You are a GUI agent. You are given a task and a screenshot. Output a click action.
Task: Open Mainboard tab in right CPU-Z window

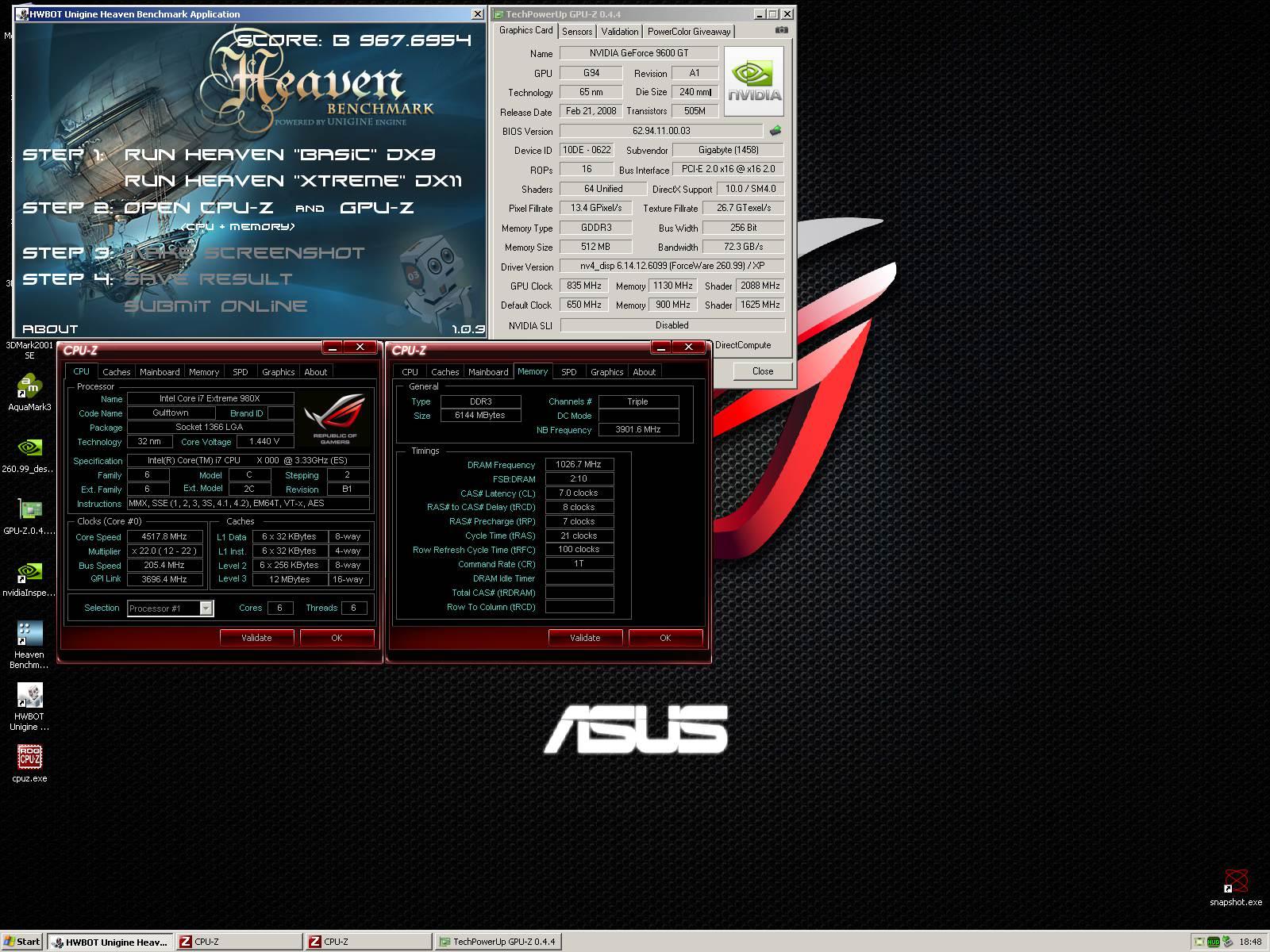coord(488,372)
